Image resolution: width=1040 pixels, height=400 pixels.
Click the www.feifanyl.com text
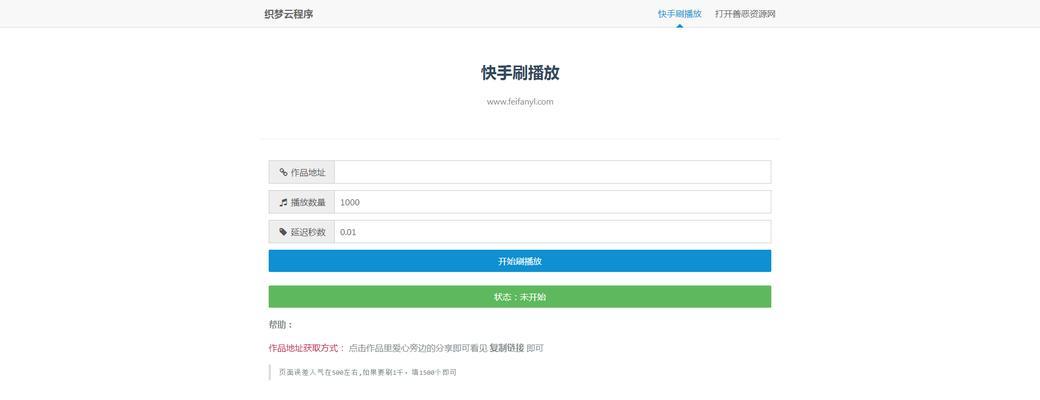pos(520,101)
